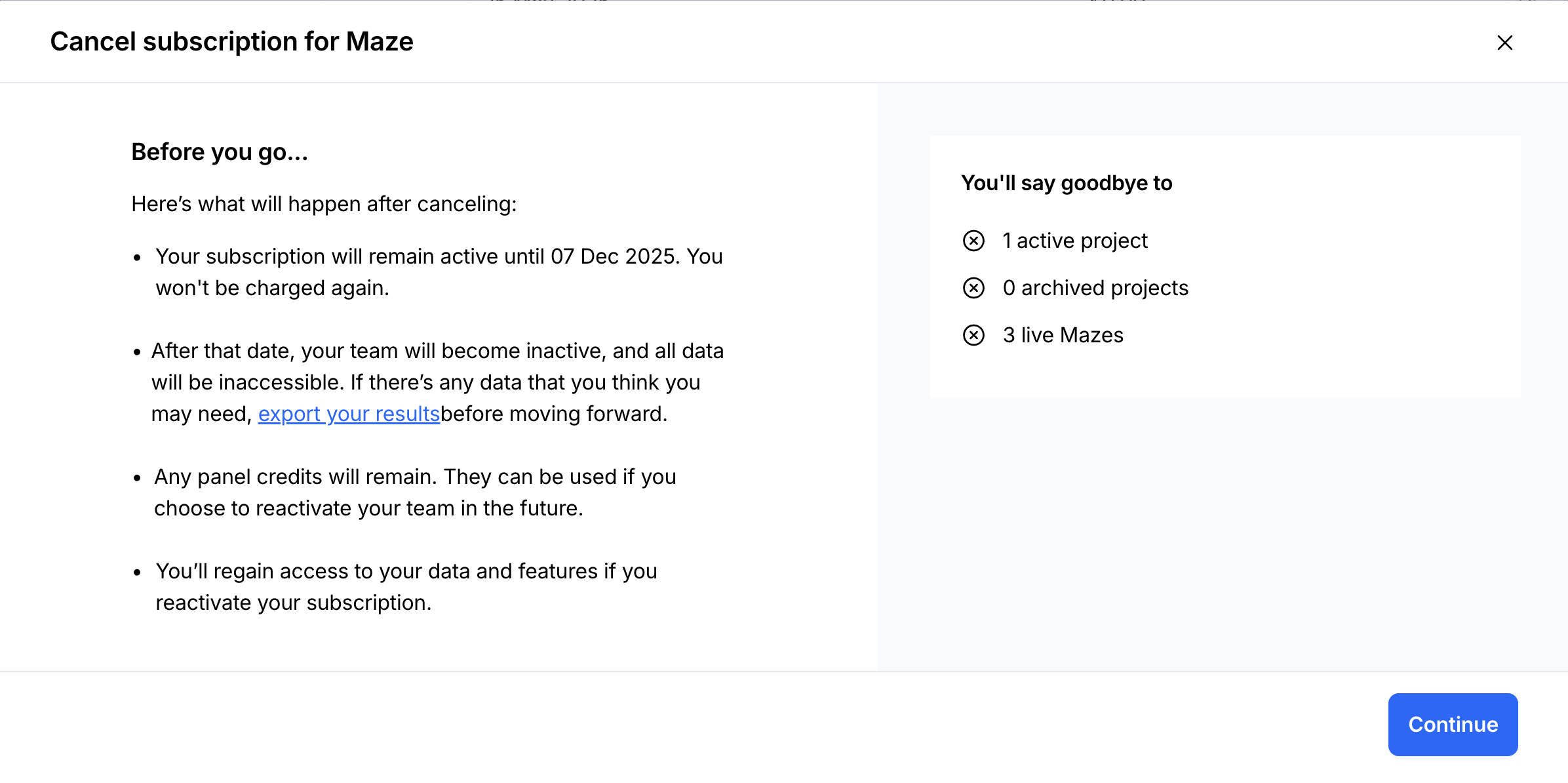1568x783 pixels.
Task: Click the 'You'll say goodbye to' heading
Action: [x=1067, y=183]
